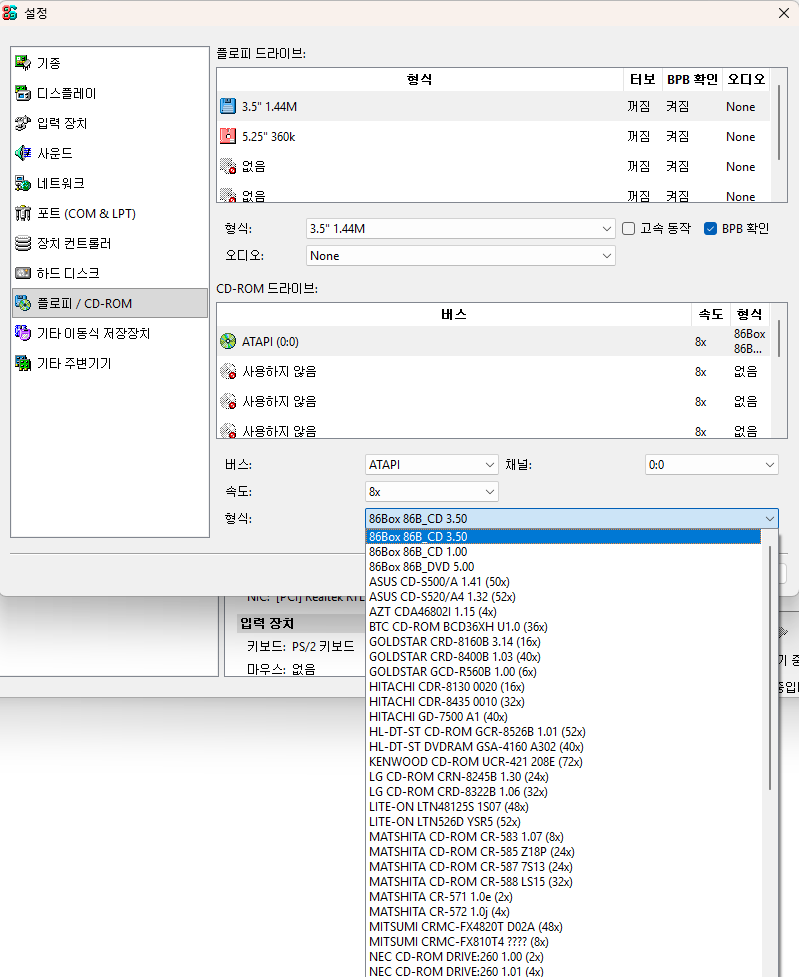The width and height of the screenshot is (799, 977).
Task: Open the 포트 (COM & LPT) category icon
Action: (23, 213)
